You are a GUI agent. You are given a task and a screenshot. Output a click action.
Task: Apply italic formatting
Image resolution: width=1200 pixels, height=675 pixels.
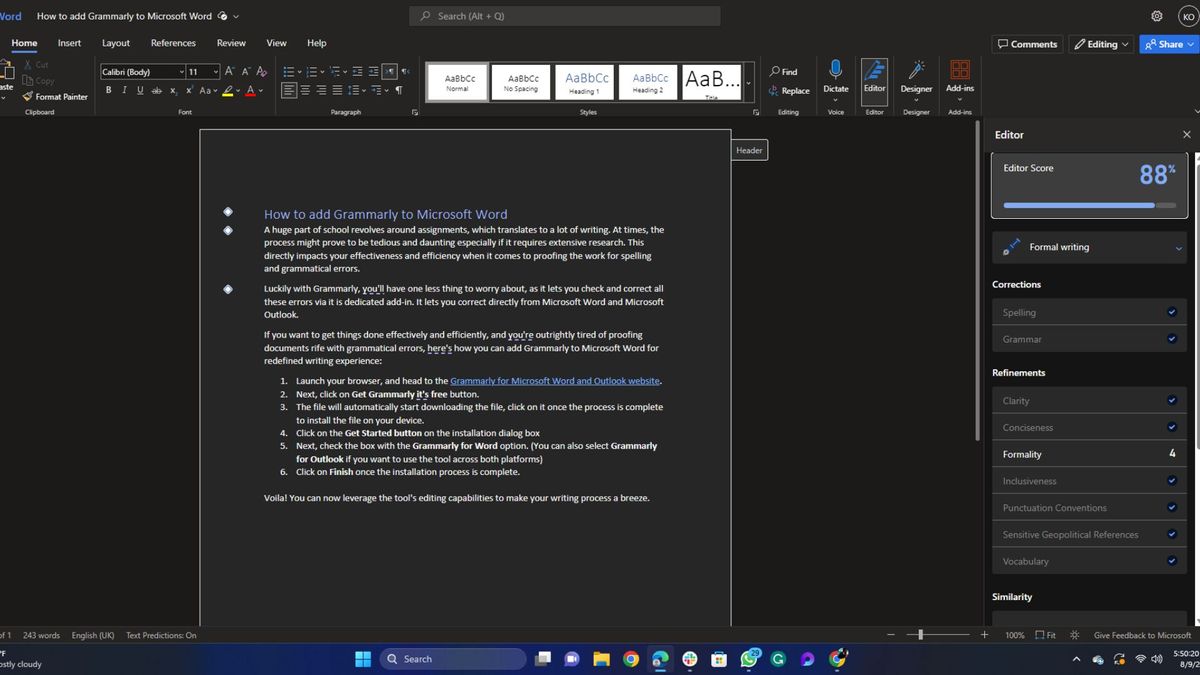tap(124, 90)
